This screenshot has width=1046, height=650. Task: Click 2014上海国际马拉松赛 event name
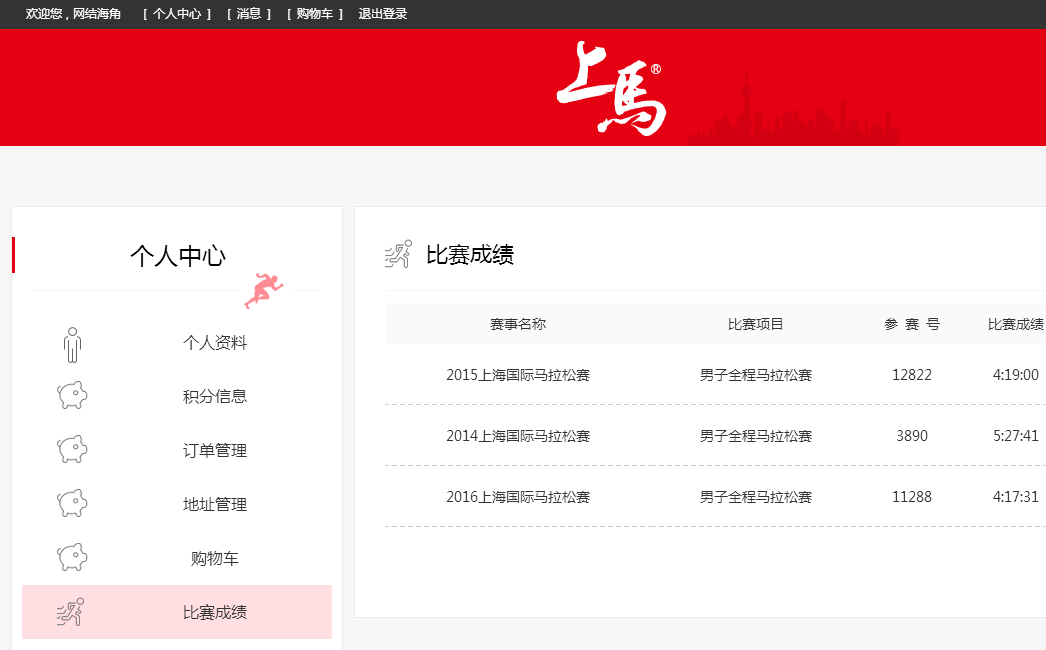click(518, 436)
